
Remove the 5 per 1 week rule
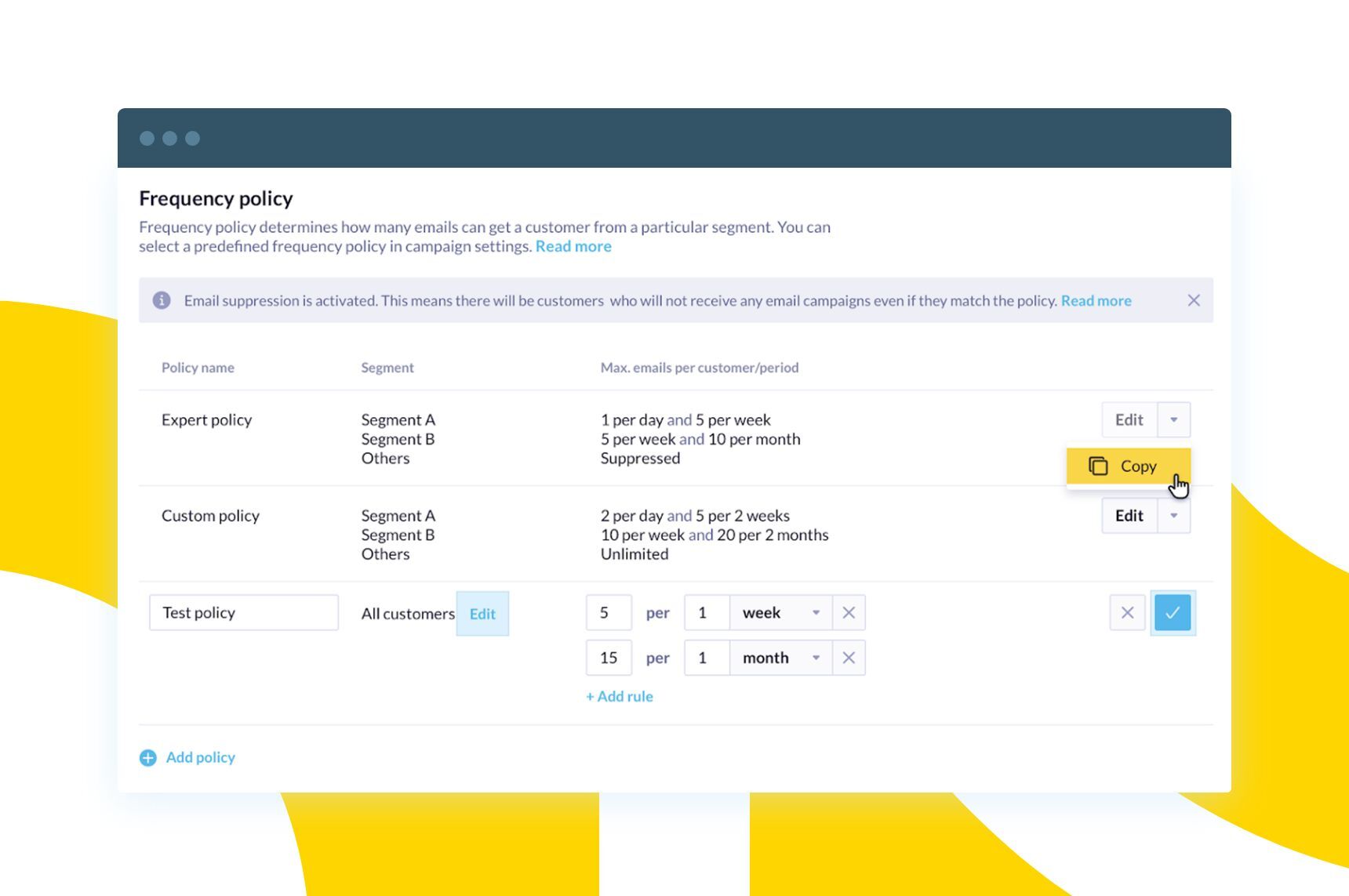pyautogui.click(x=849, y=612)
